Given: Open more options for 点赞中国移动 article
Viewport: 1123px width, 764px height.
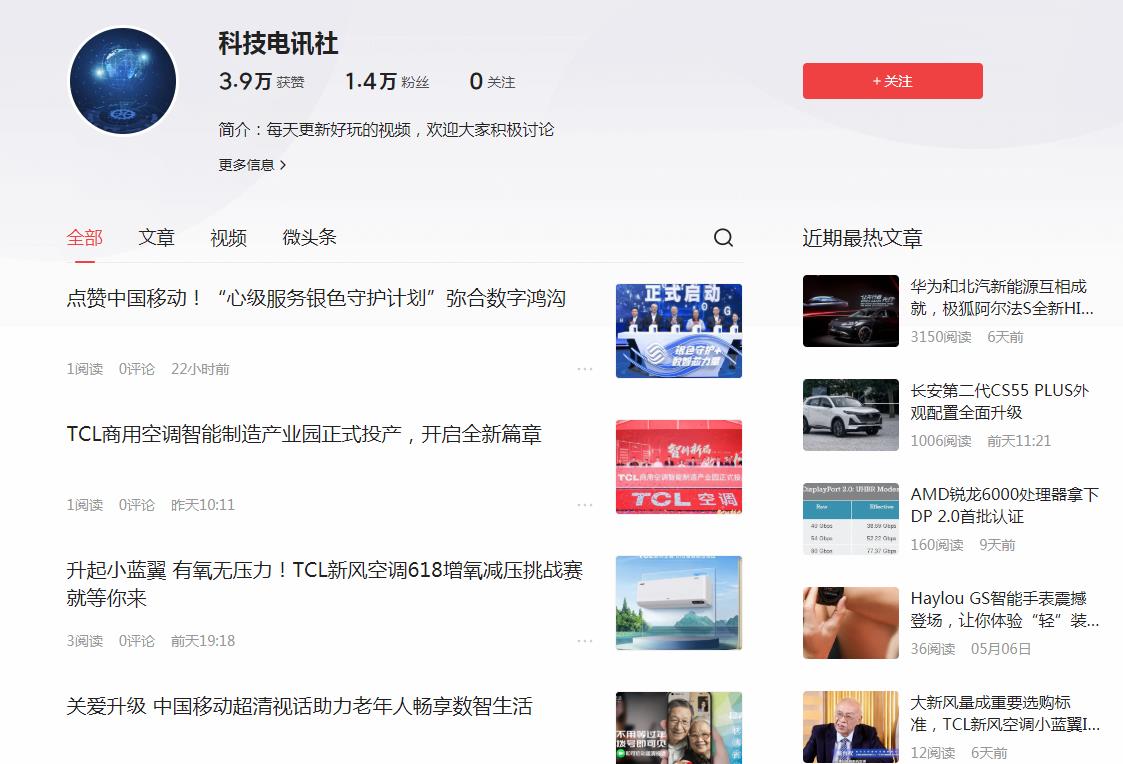Looking at the screenshot, I should pyautogui.click(x=585, y=369).
